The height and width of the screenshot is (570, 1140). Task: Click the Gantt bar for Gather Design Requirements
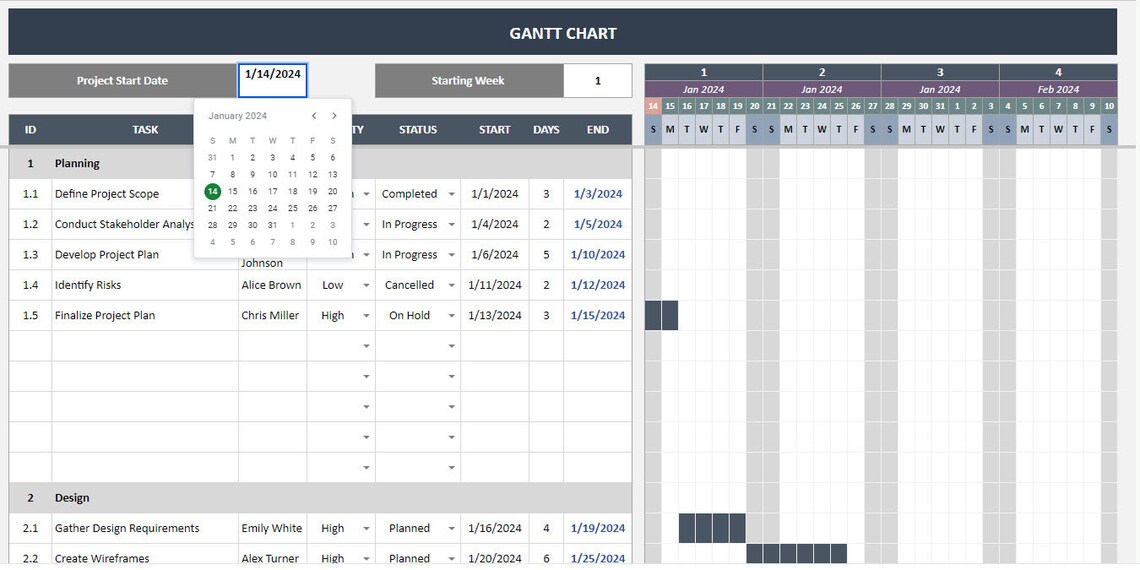(712, 529)
